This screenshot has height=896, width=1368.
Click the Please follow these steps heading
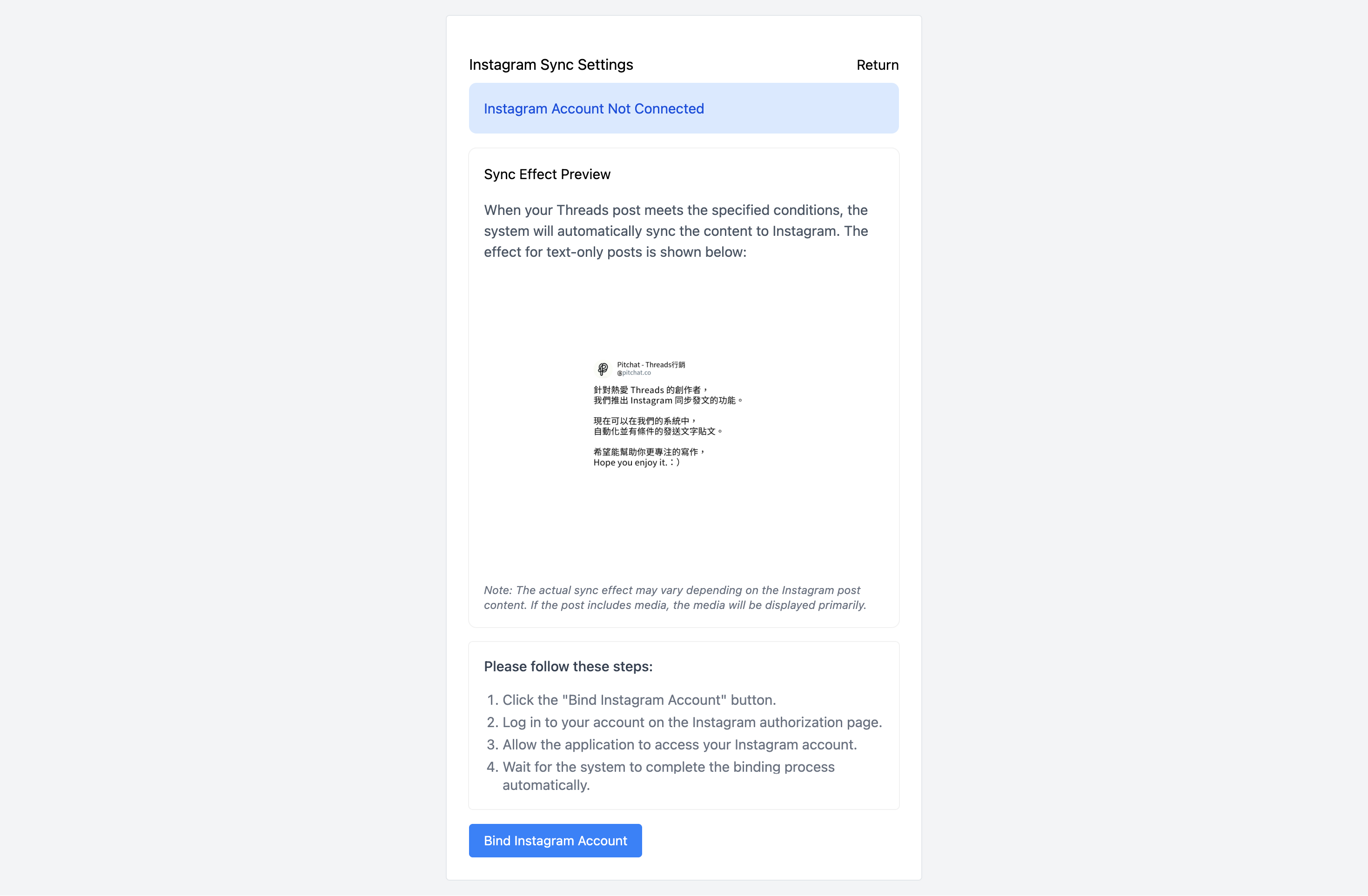(x=568, y=666)
